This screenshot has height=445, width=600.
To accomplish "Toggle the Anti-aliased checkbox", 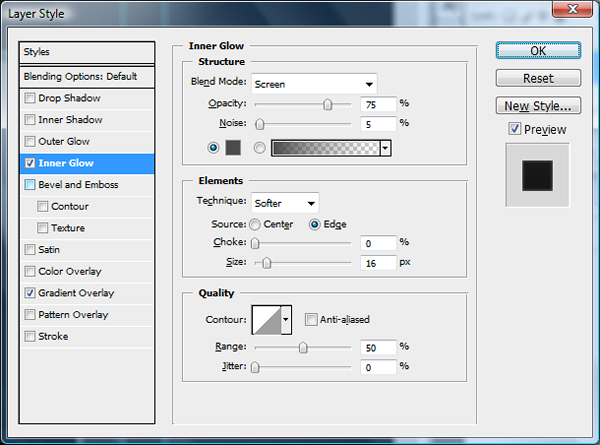I will [x=311, y=320].
